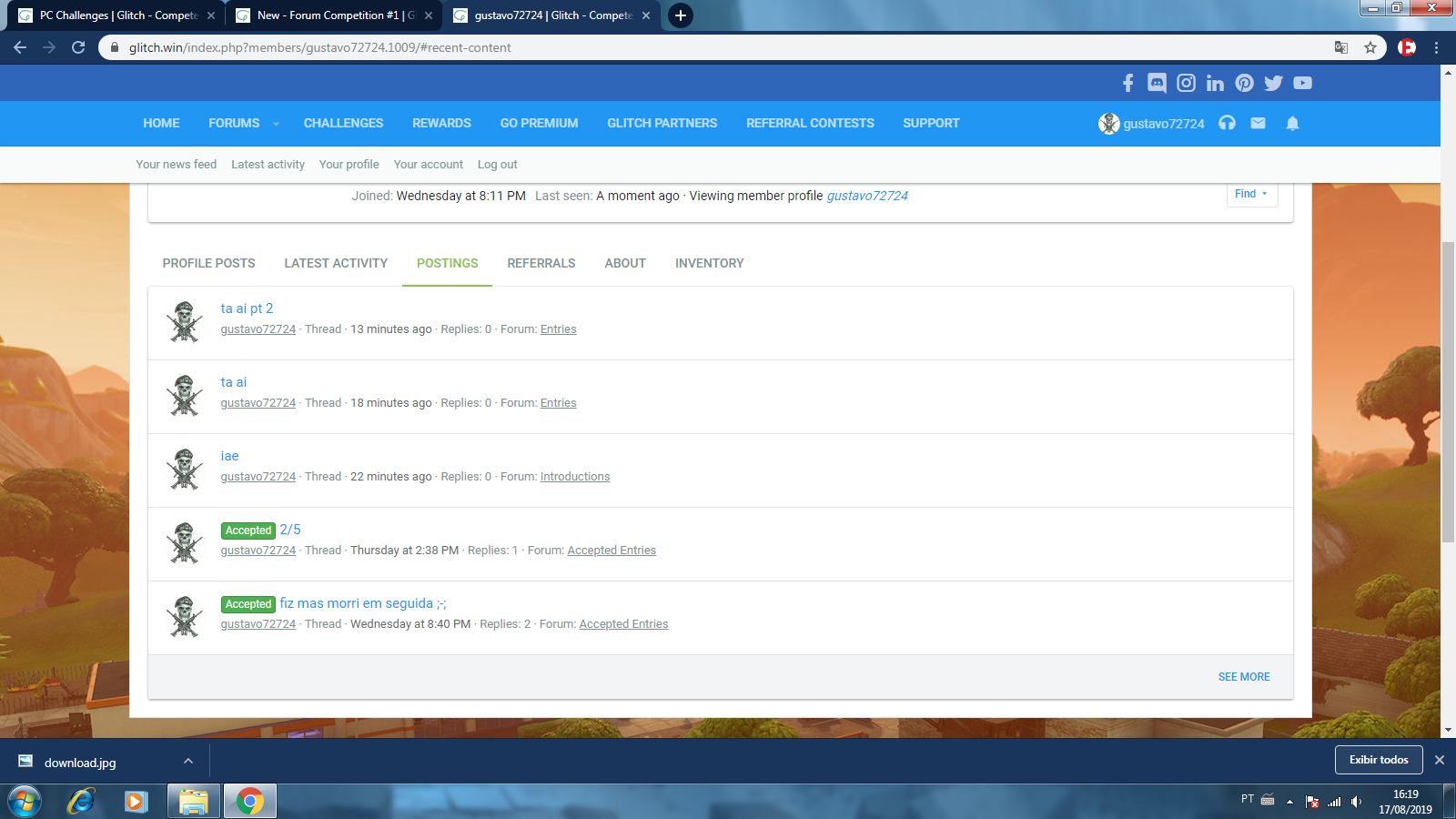Click the support headset icon
Screen dimensions: 1456x819
1227,124
